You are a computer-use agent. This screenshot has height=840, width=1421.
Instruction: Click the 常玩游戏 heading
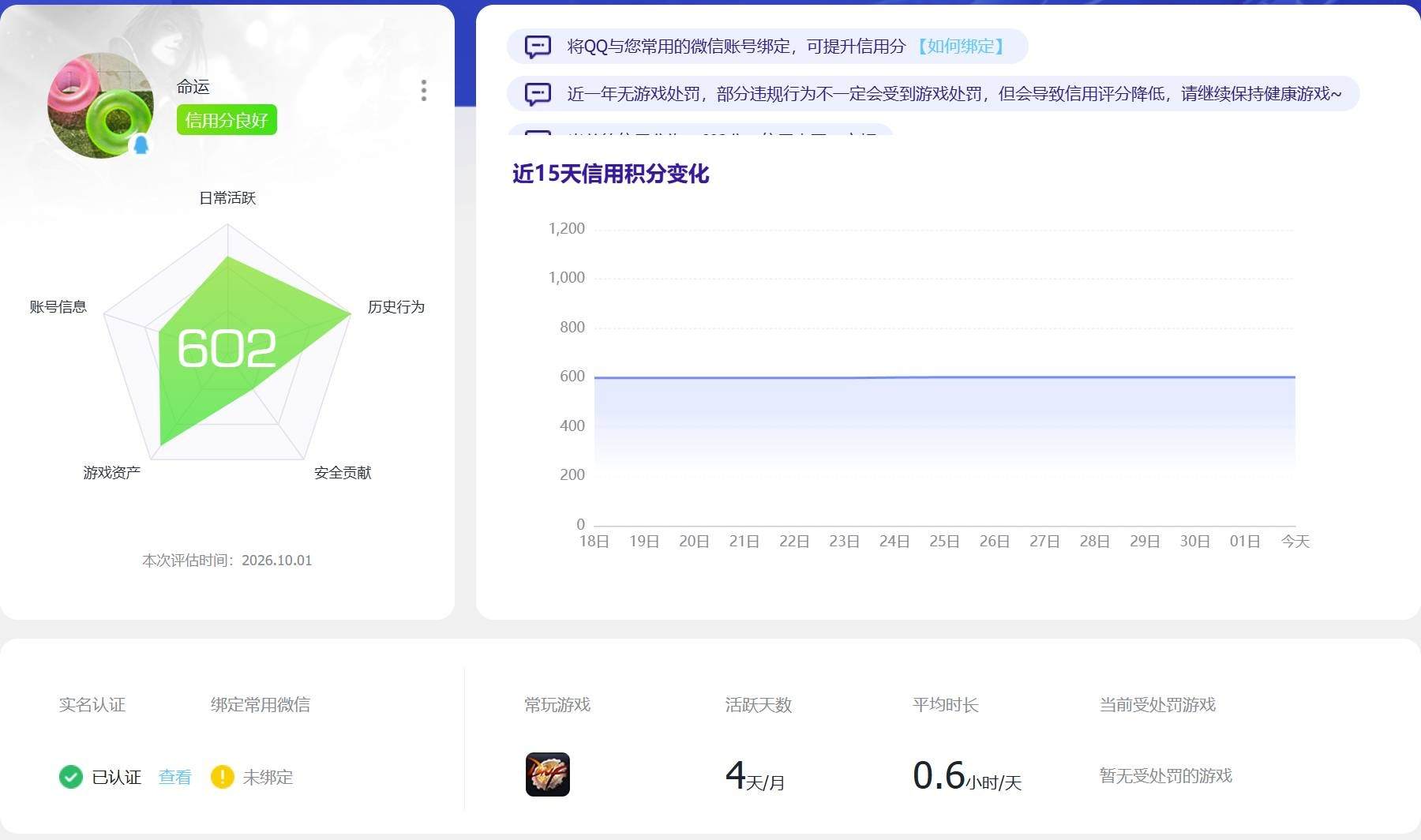[557, 705]
